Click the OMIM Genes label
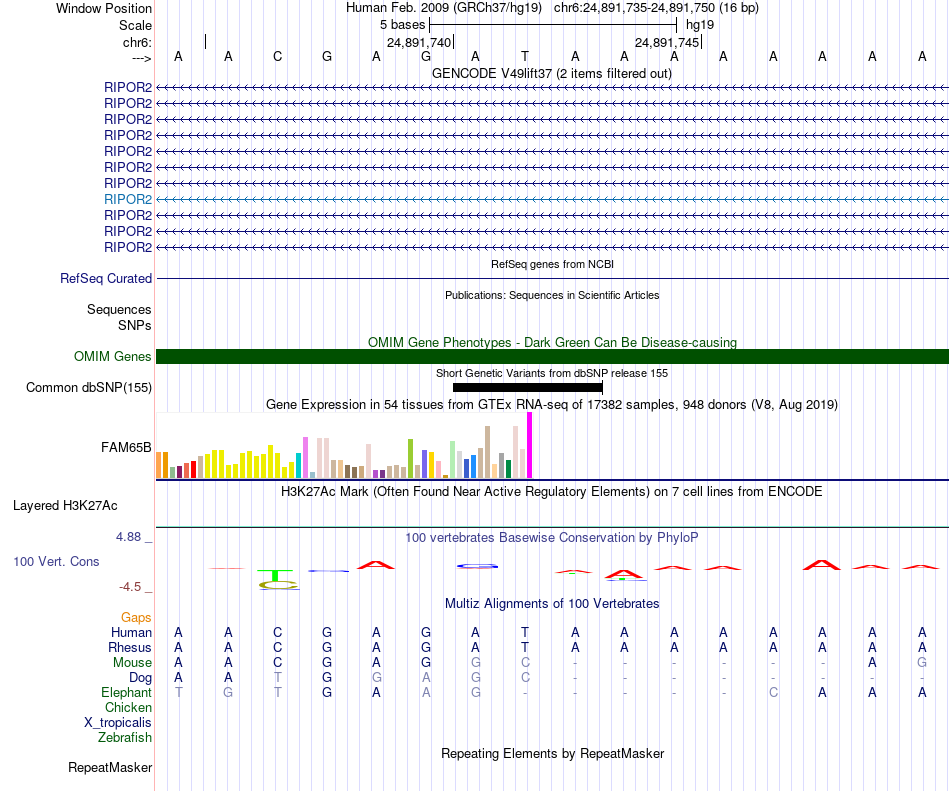Viewport: 950px width, 791px height. click(113, 356)
